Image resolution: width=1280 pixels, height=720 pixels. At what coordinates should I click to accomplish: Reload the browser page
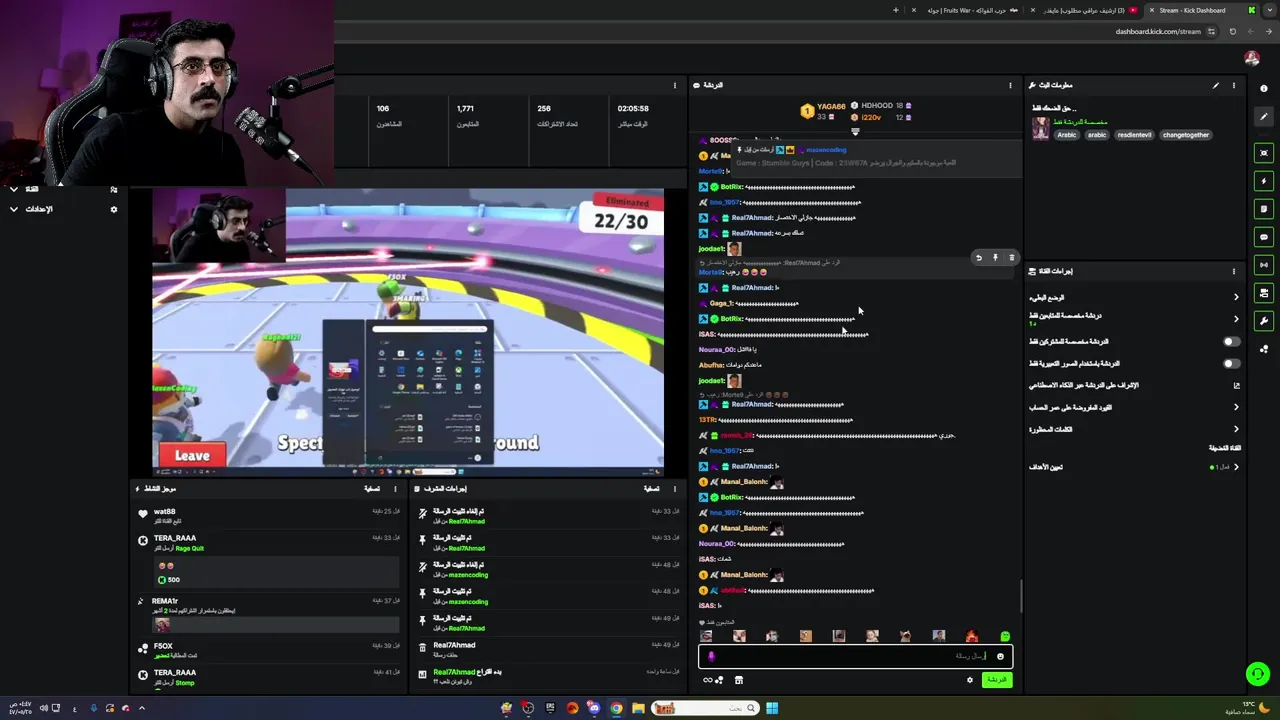(x=1232, y=31)
